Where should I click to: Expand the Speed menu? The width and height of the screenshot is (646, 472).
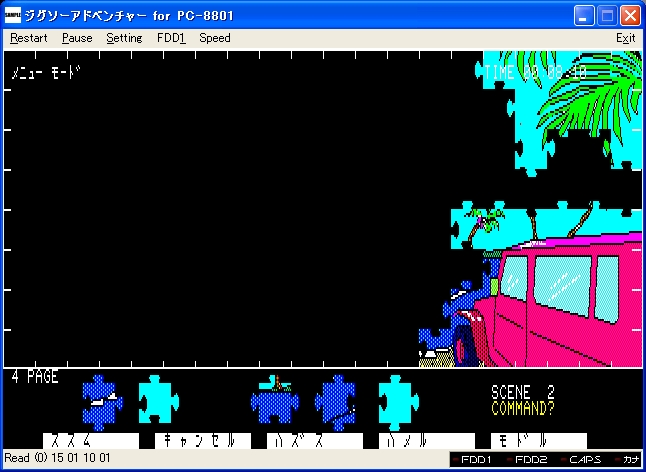tap(214, 38)
